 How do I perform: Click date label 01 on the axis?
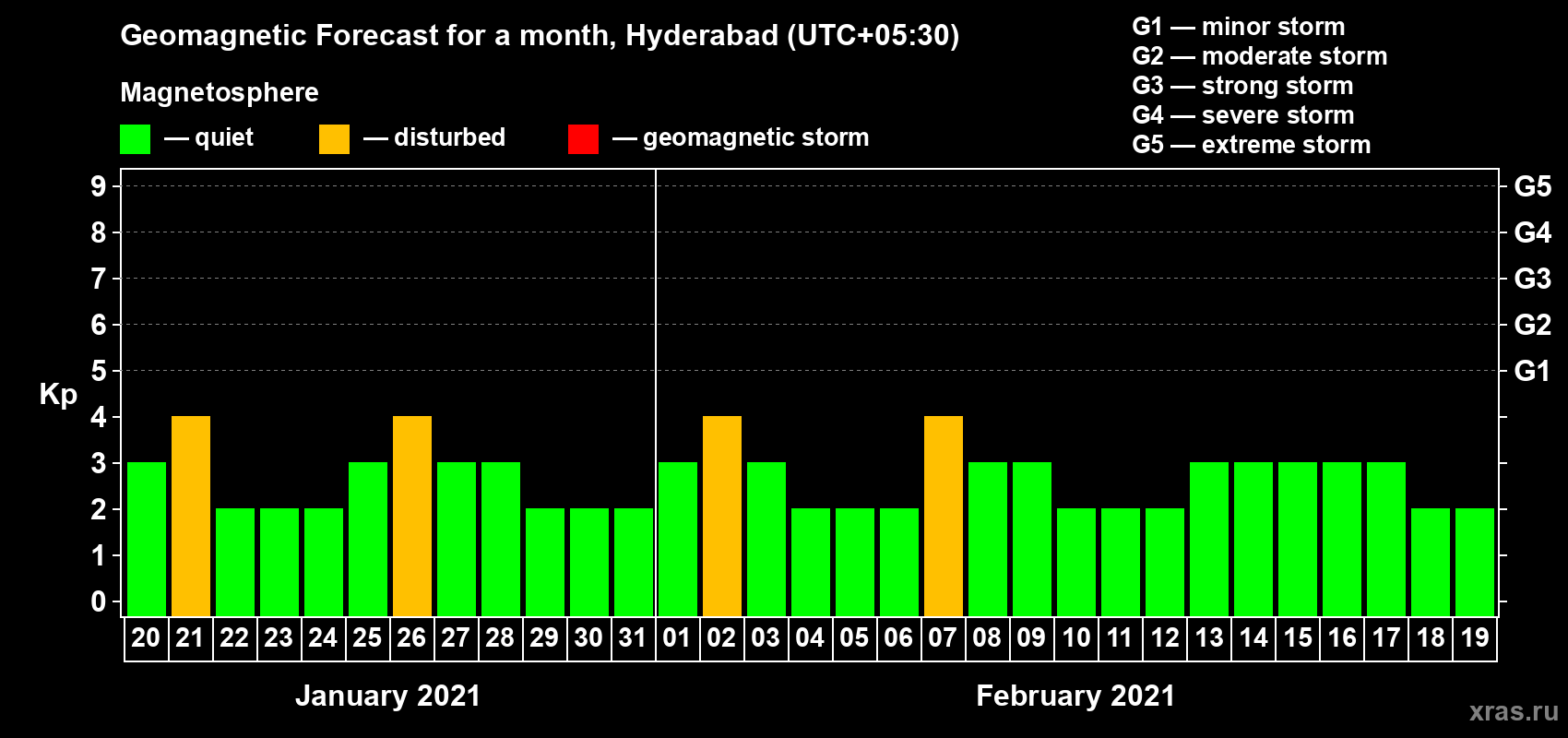point(677,638)
